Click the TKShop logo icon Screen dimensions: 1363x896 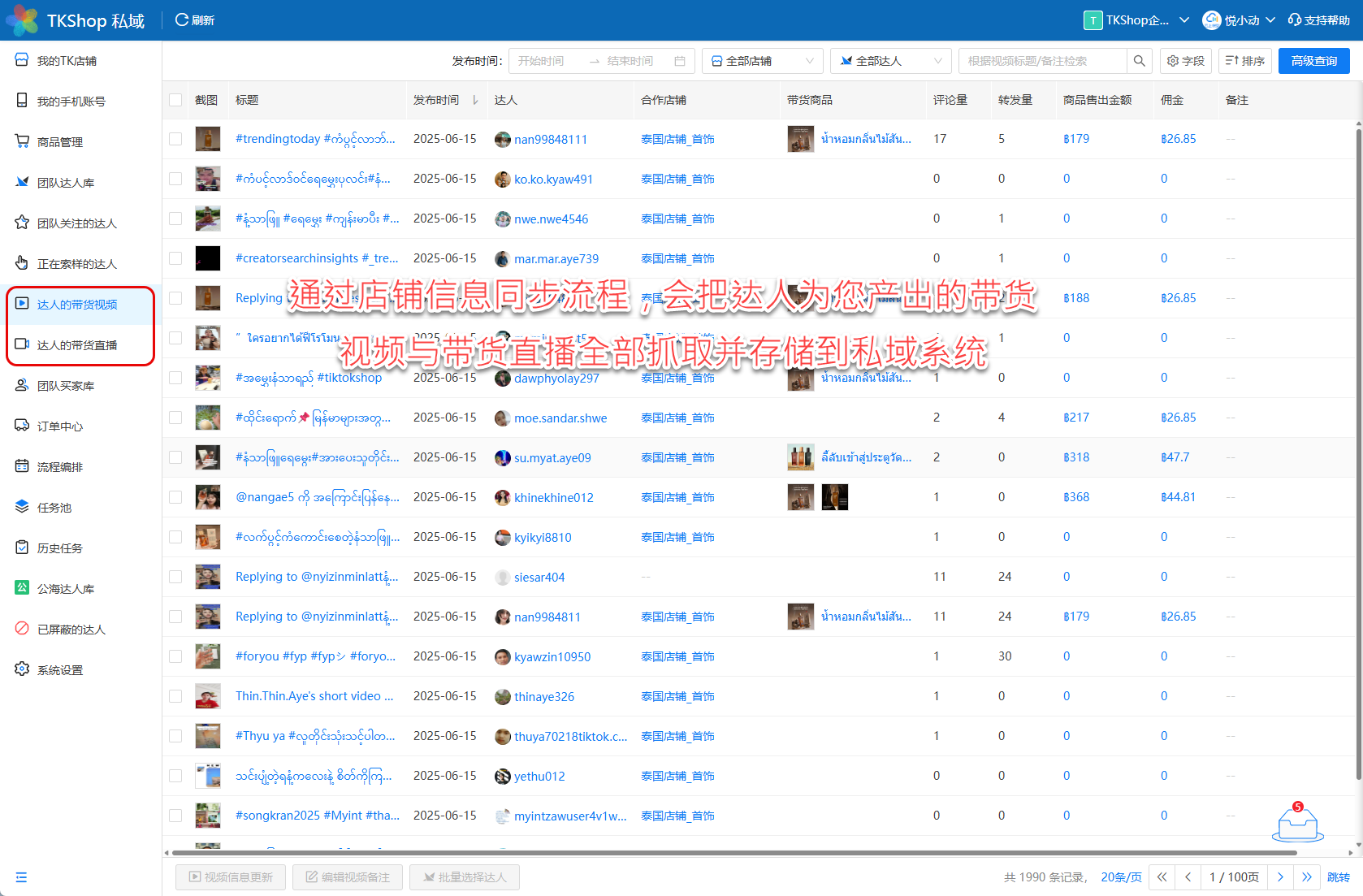click(x=22, y=19)
